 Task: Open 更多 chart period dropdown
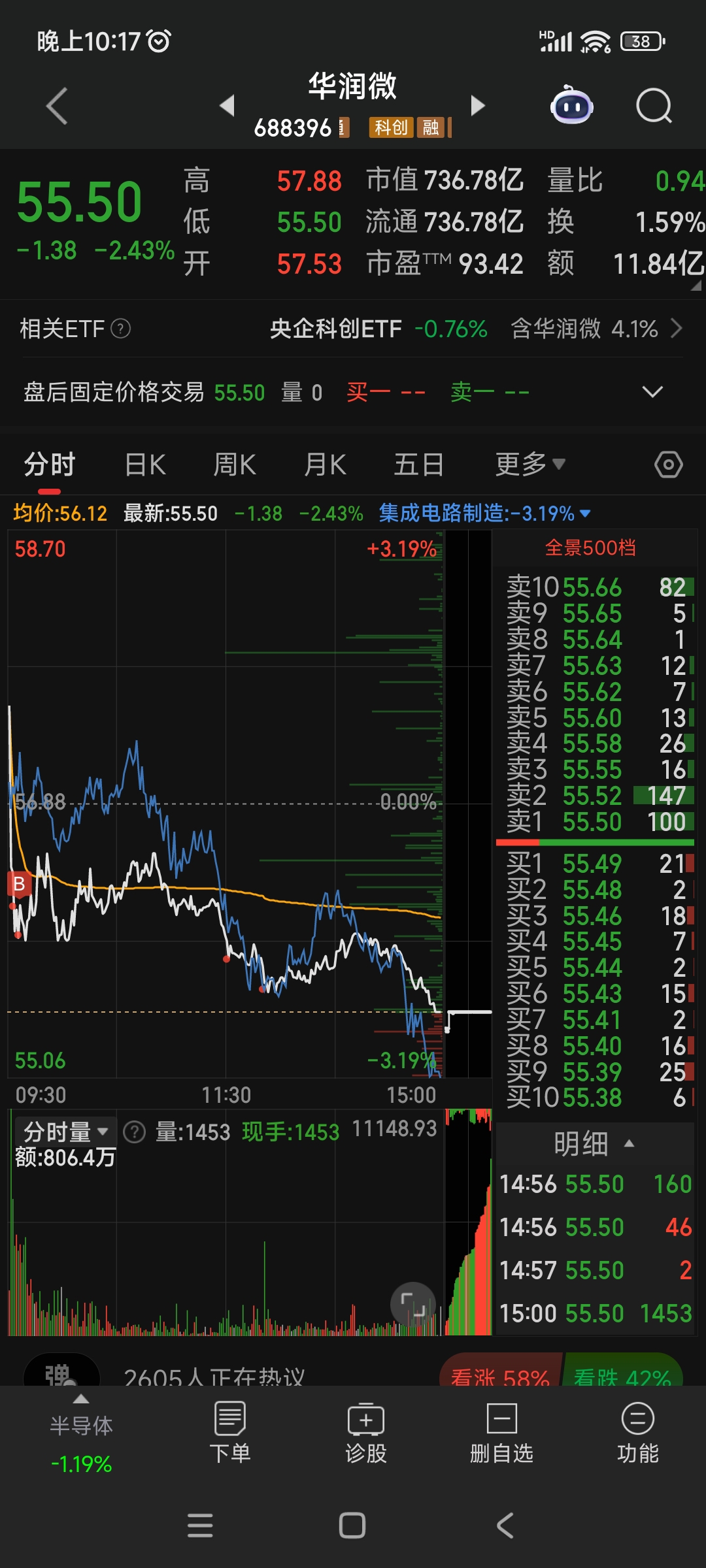coord(529,465)
